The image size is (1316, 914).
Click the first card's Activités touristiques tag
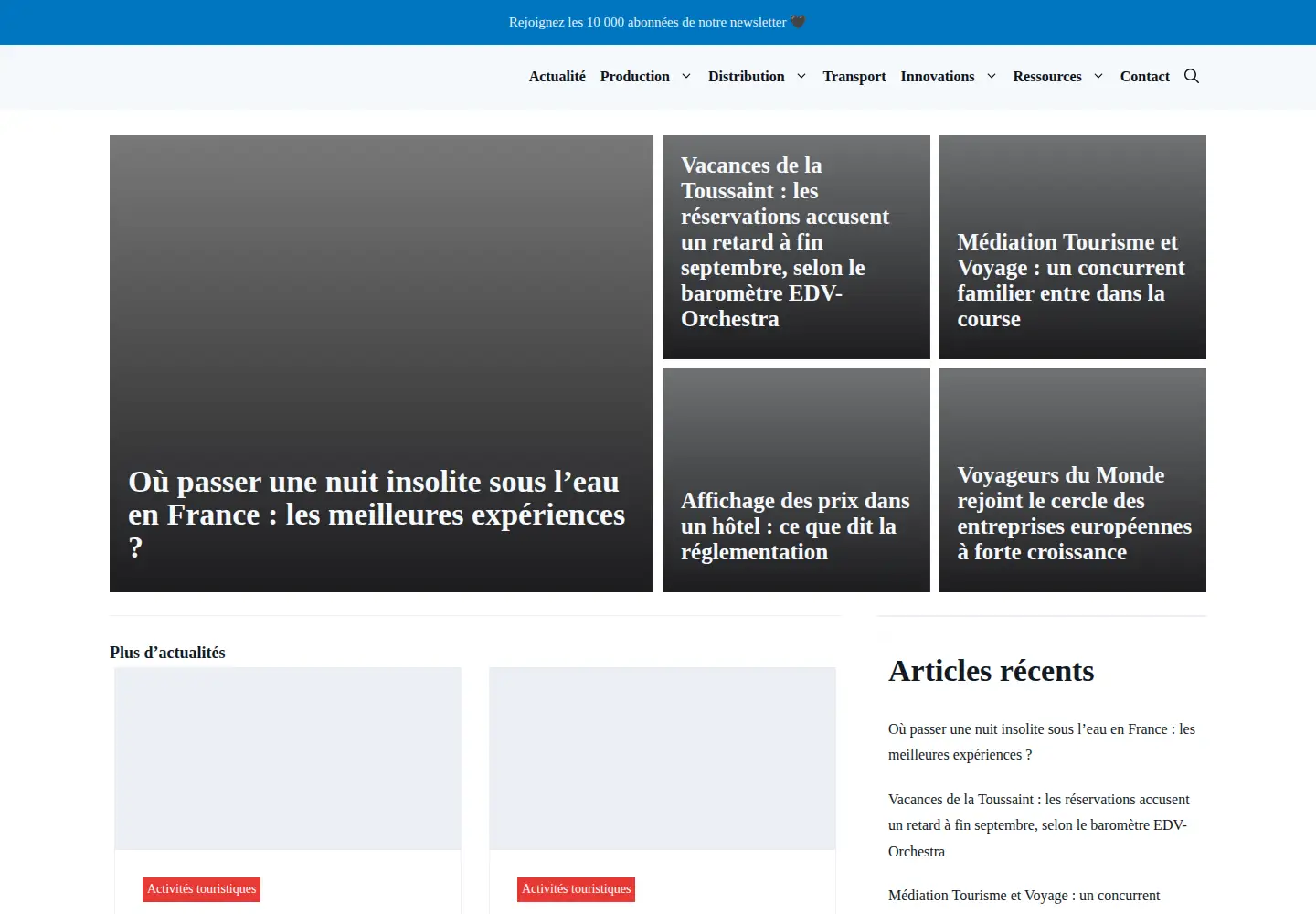[201, 889]
